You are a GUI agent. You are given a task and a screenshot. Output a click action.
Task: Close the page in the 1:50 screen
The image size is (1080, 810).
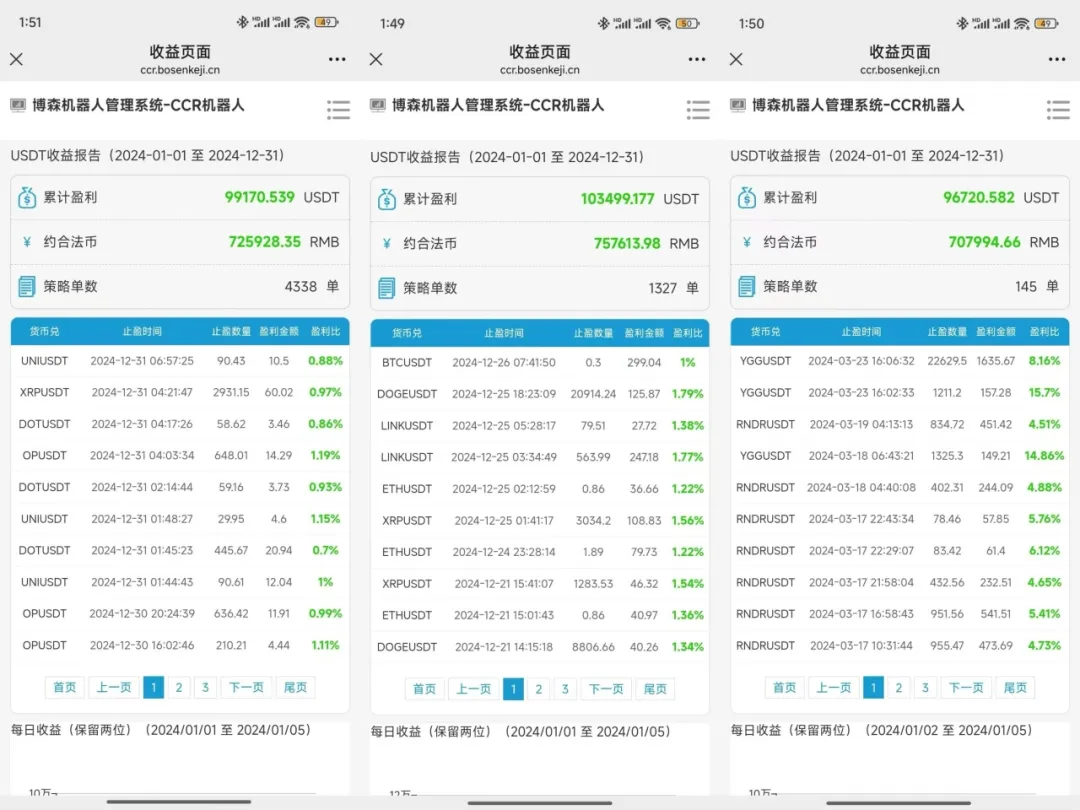pos(736,59)
